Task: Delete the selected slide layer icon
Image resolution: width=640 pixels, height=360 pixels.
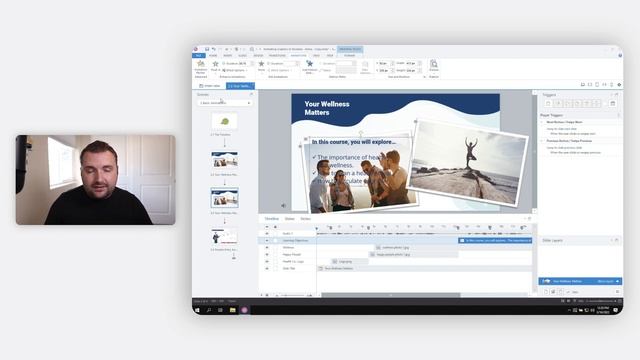Action: coord(560,292)
